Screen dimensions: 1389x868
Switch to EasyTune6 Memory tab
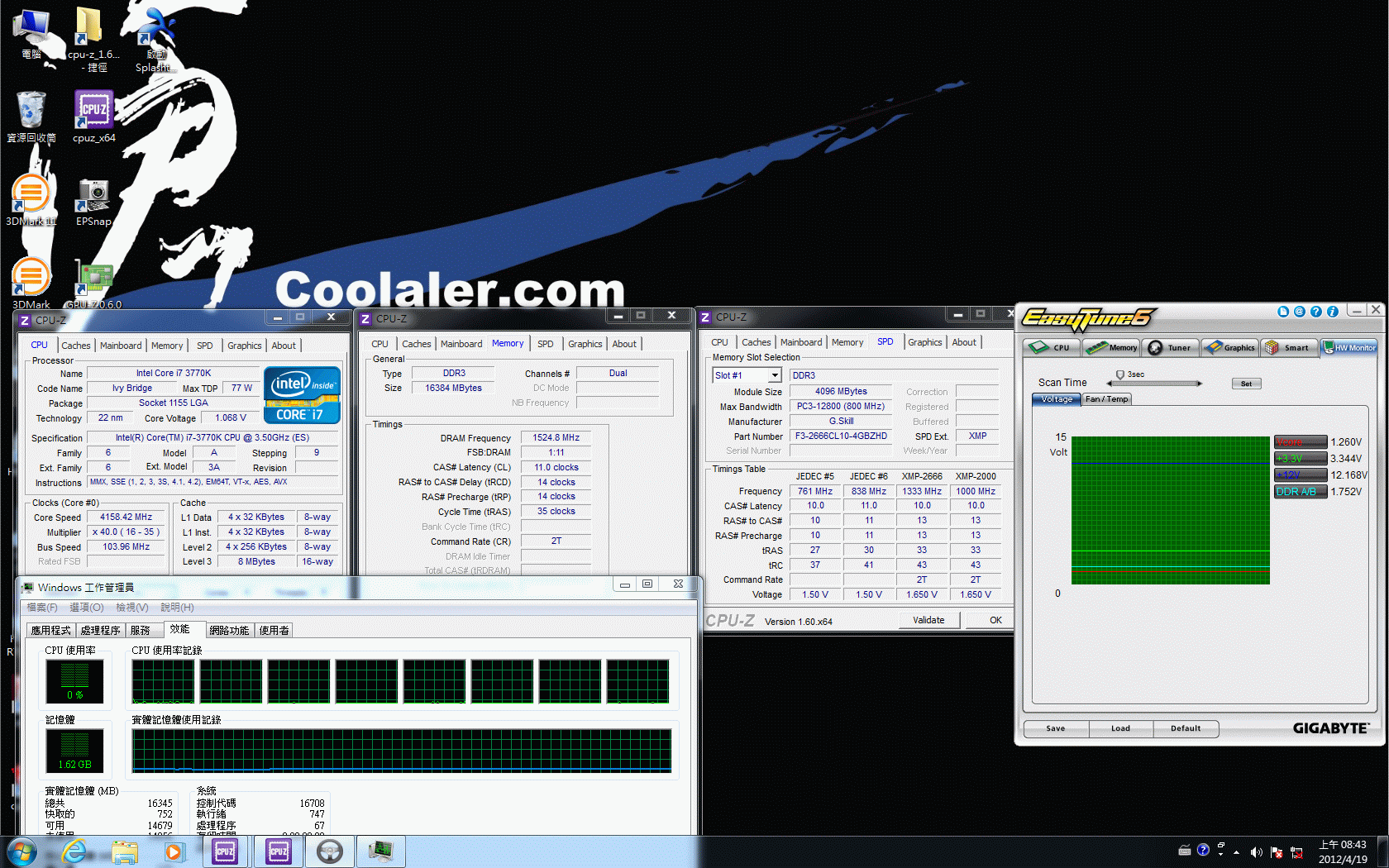pos(1112,347)
